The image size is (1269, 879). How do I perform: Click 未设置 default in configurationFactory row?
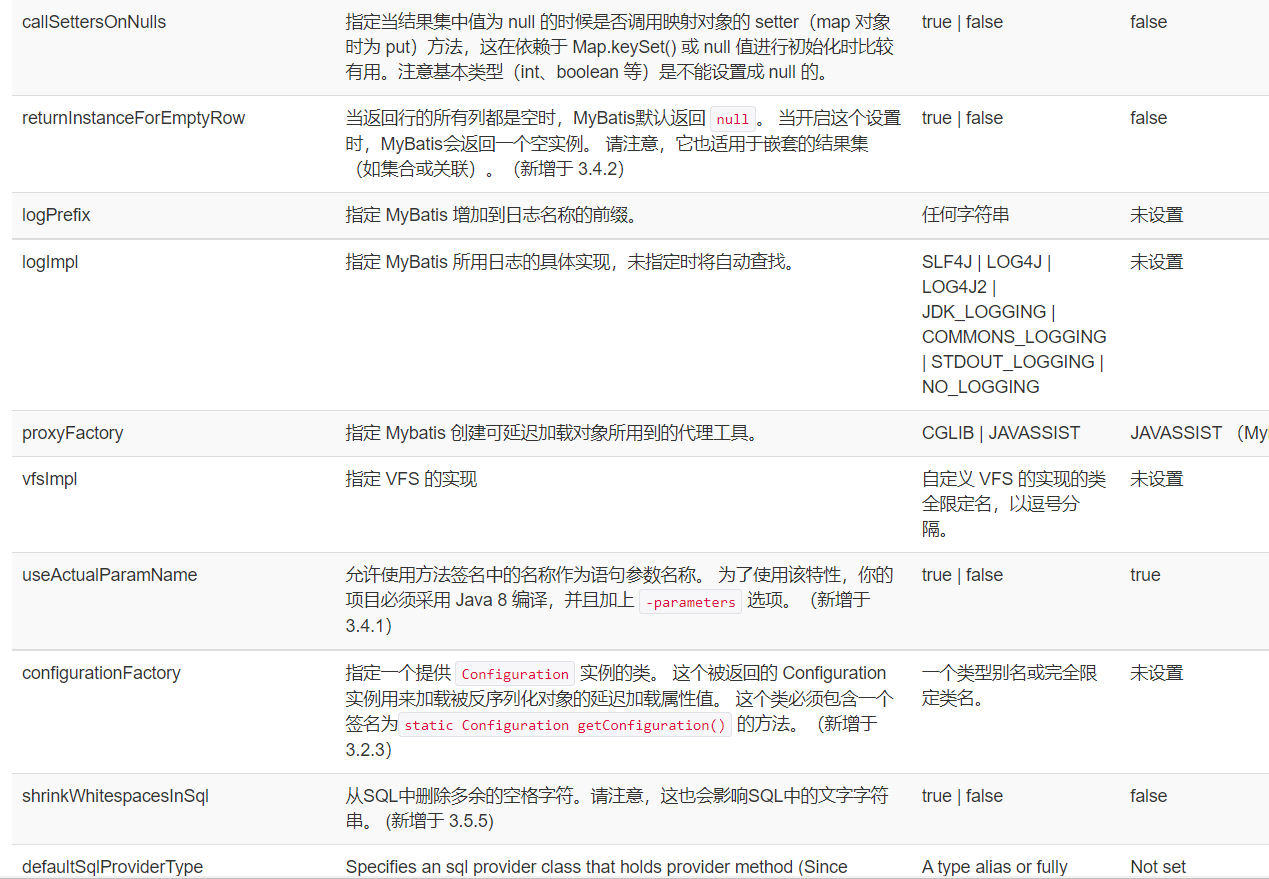[x=1157, y=673]
